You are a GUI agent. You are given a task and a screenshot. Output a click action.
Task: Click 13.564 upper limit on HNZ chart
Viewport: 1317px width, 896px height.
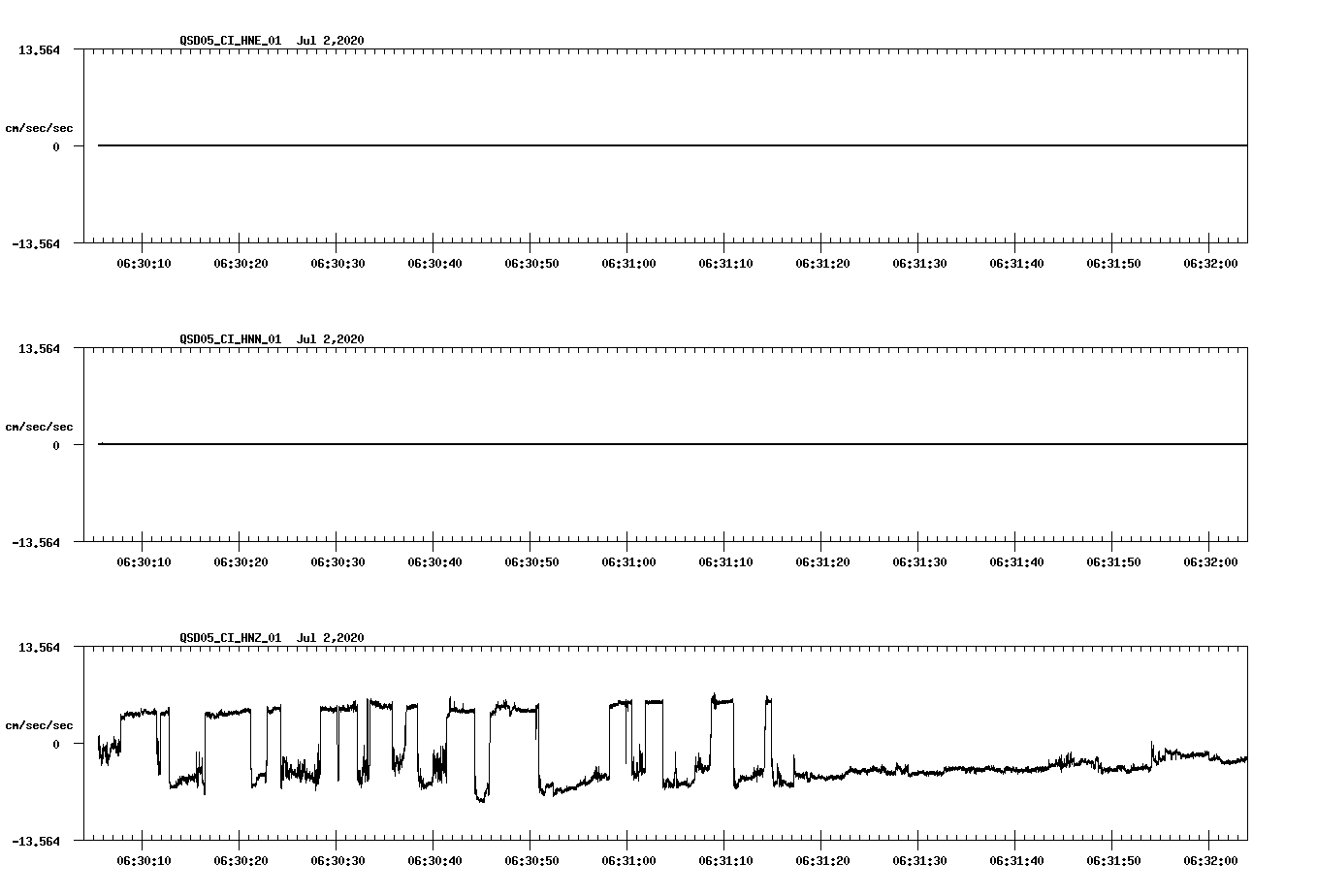[39, 647]
